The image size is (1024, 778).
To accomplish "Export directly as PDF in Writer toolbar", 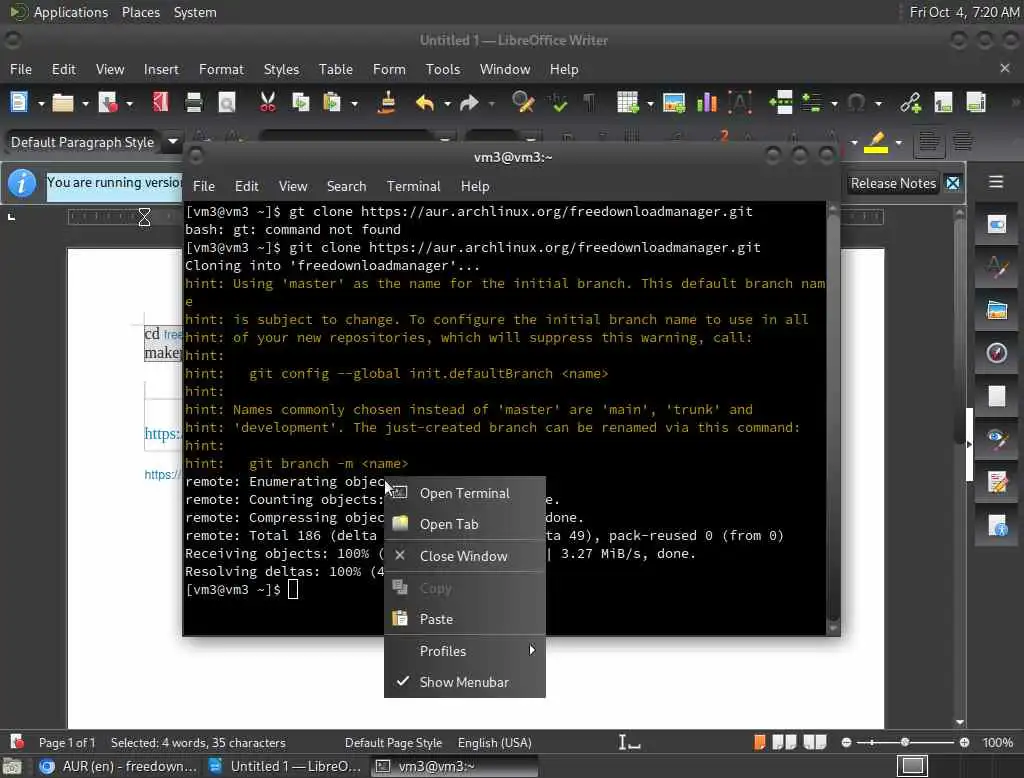I will tap(160, 103).
